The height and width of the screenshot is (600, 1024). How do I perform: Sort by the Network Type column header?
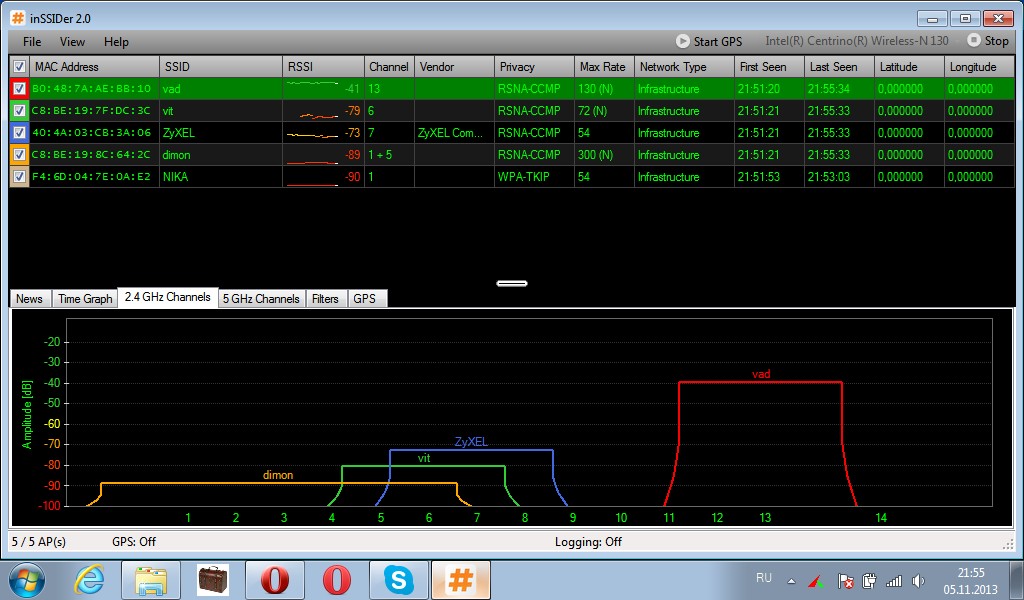pyautogui.click(x=684, y=67)
